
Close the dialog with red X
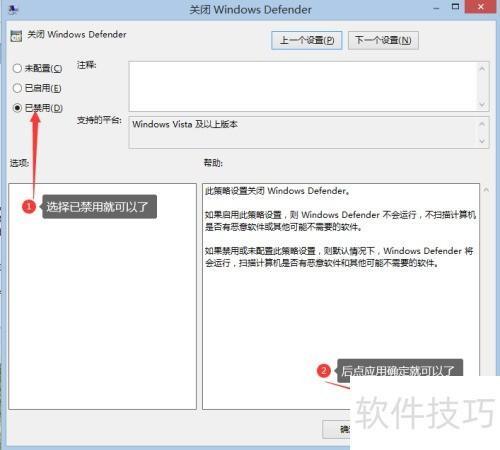pyautogui.click(x=480, y=7)
